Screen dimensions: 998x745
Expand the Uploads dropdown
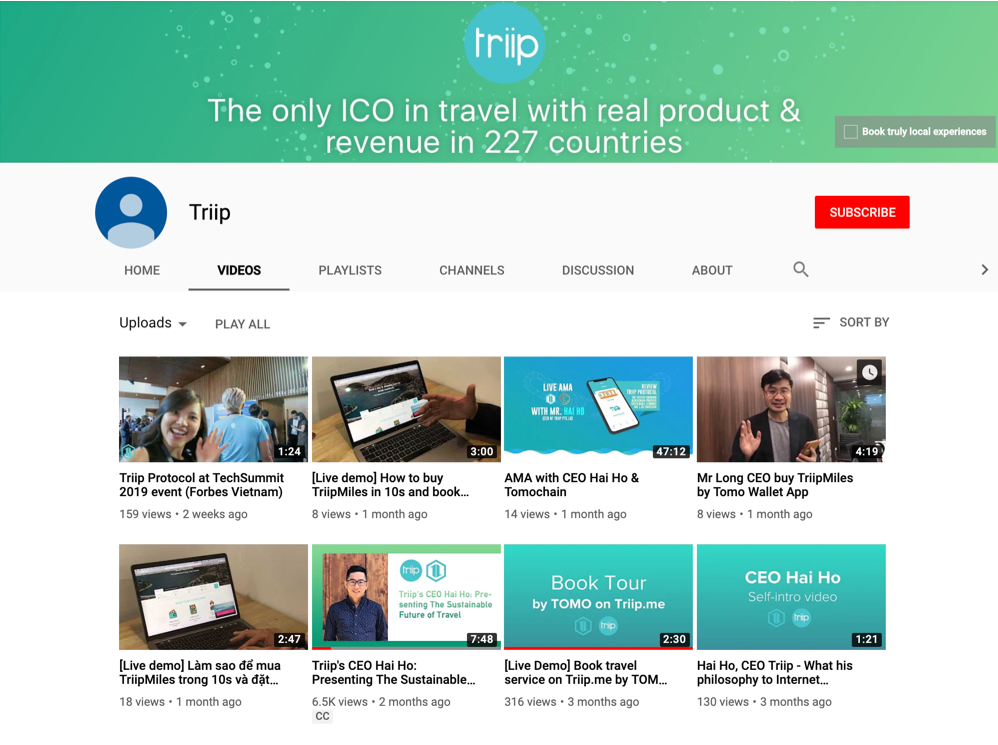pos(153,323)
